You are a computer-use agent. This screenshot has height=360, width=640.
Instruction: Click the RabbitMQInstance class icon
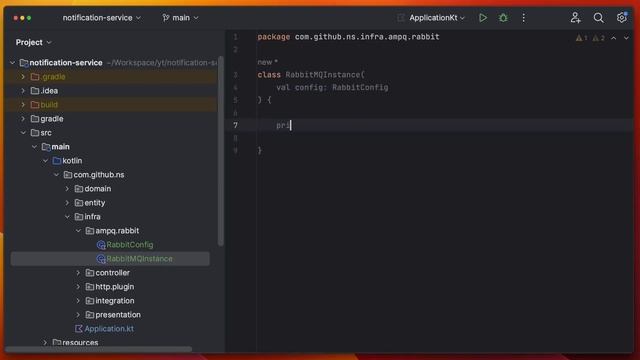101,258
